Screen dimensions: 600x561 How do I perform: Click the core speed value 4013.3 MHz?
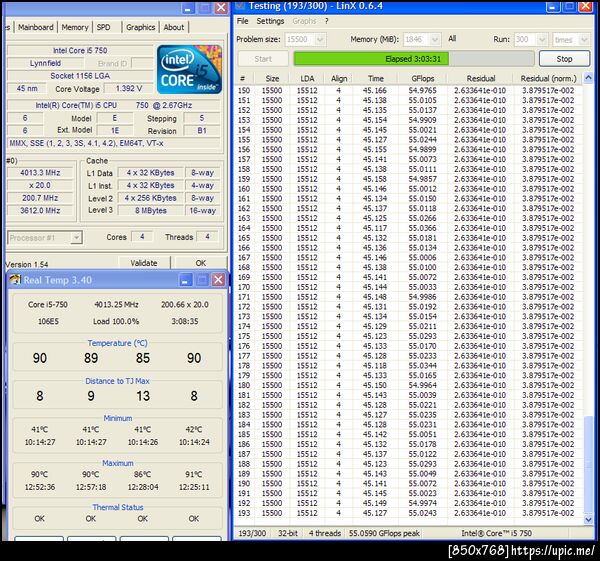(x=40, y=173)
